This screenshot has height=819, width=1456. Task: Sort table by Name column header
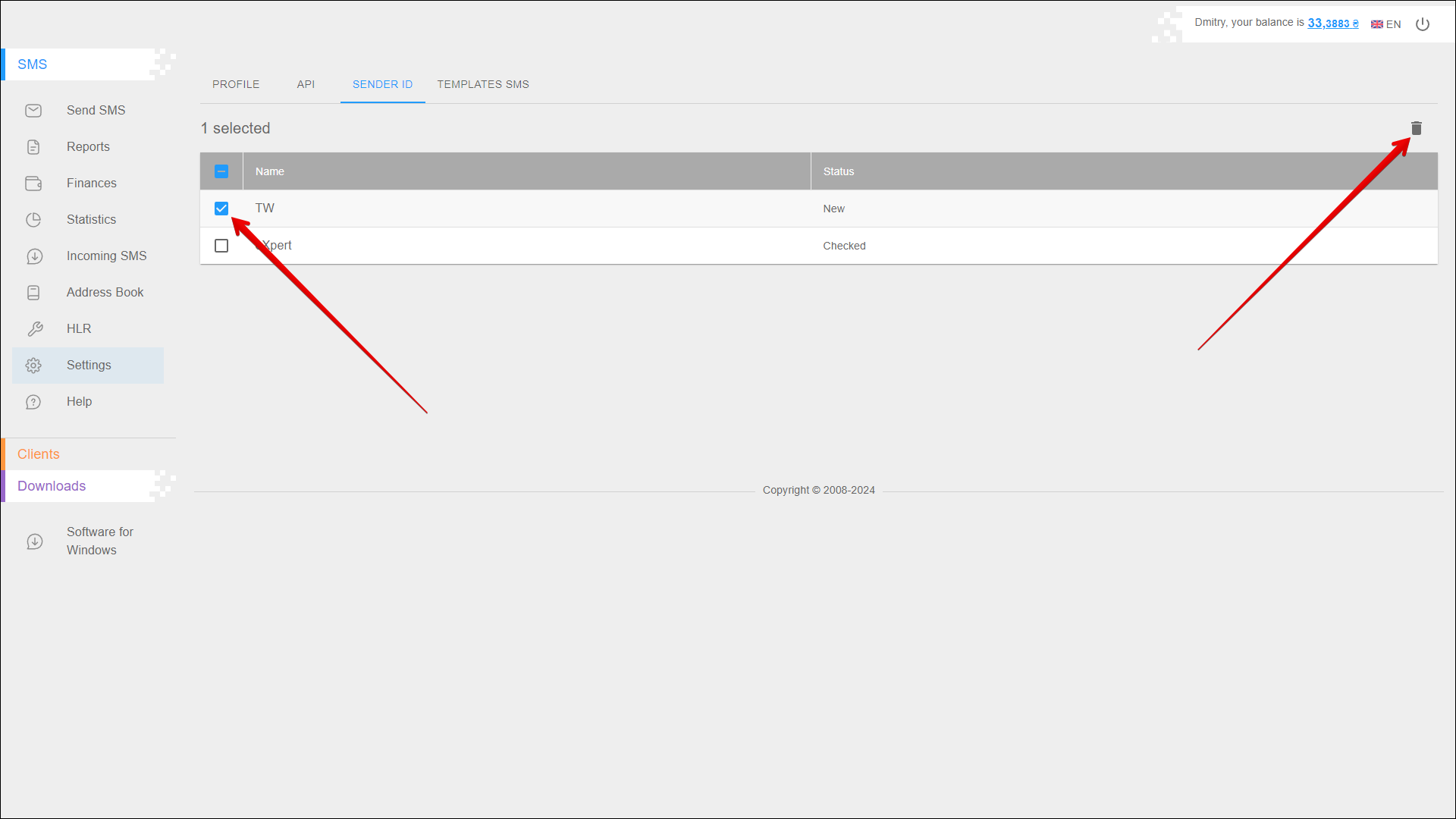(x=270, y=171)
